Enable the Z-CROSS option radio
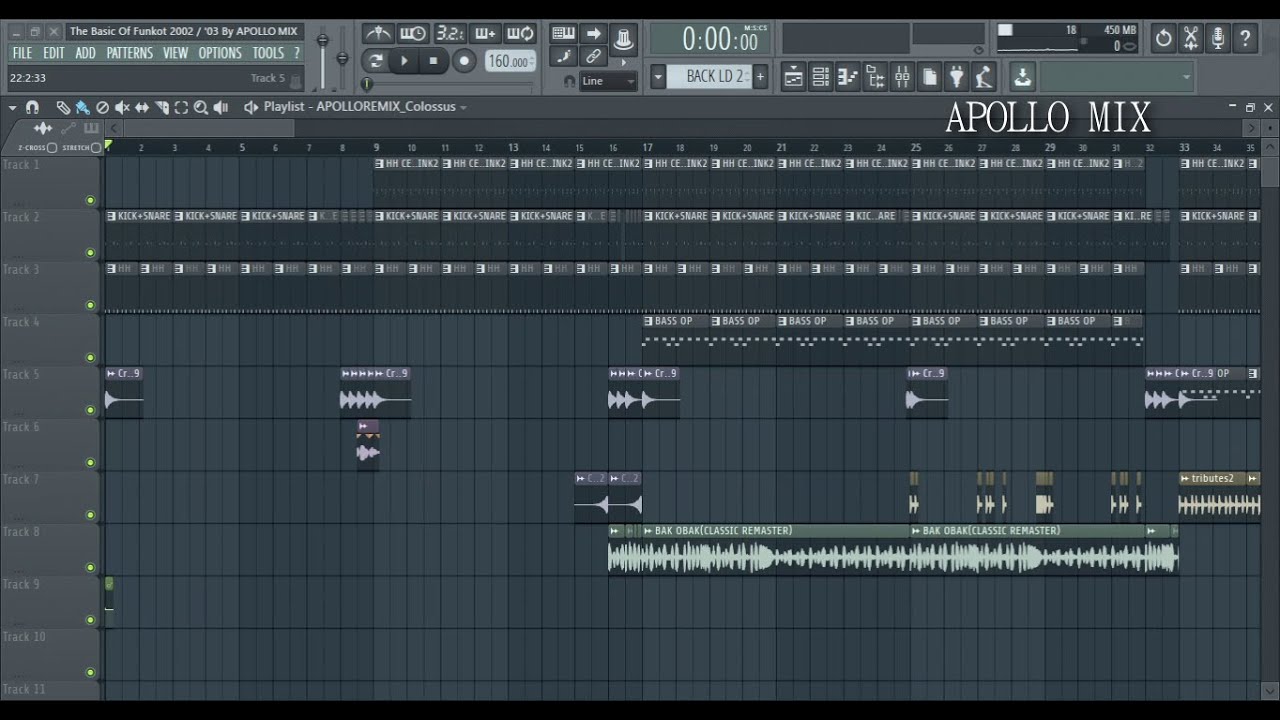 (x=52, y=148)
